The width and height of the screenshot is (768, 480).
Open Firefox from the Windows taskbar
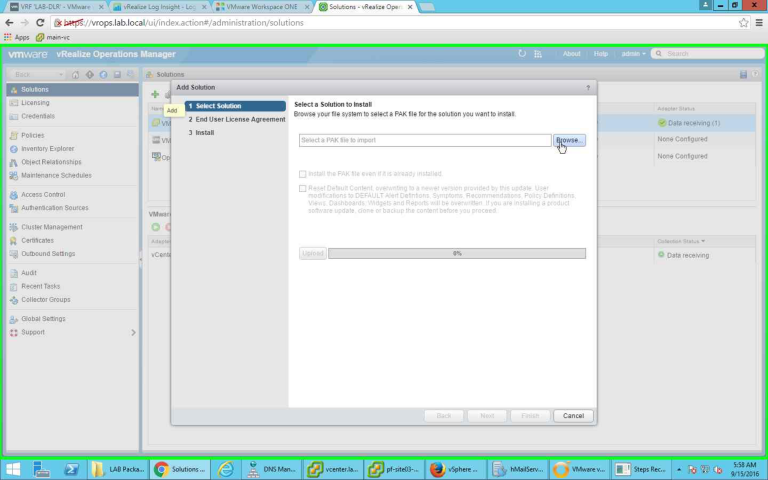(436, 469)
